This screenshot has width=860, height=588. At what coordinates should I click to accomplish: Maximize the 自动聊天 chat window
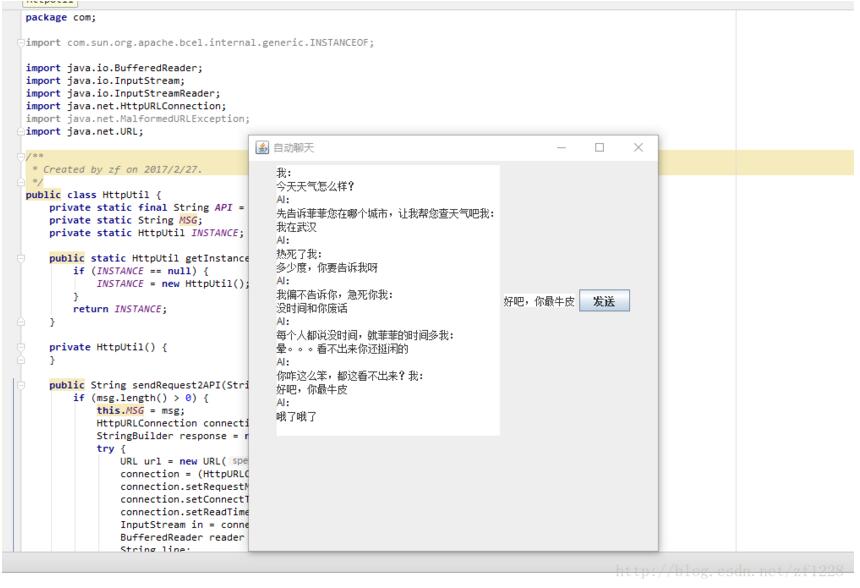tap(599, 147)
